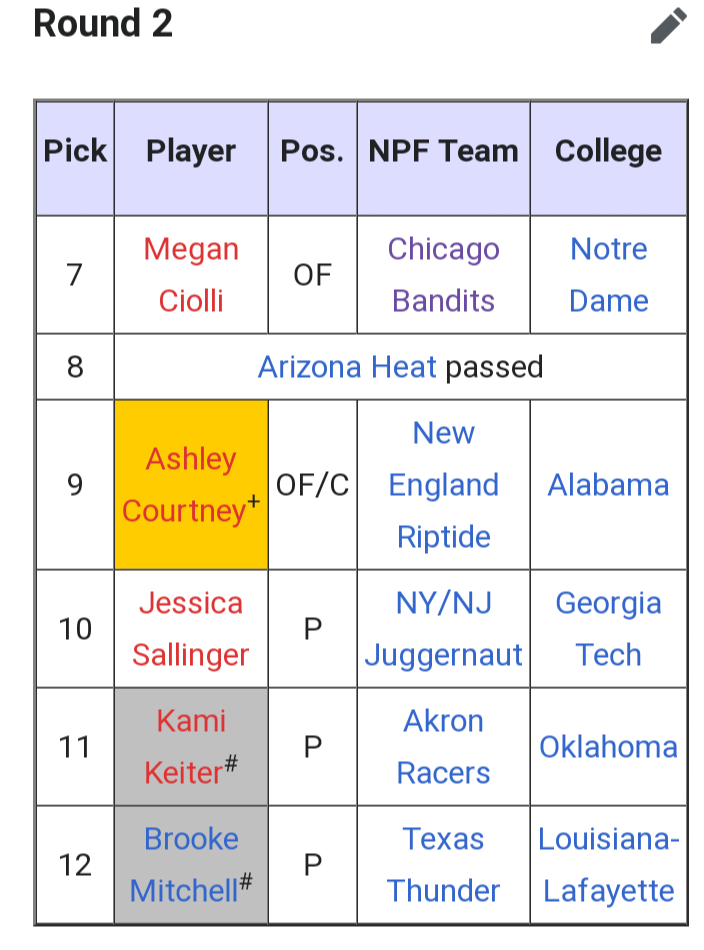
Task: Open the Kami Keiter player link
Action: tap(185, 747)
